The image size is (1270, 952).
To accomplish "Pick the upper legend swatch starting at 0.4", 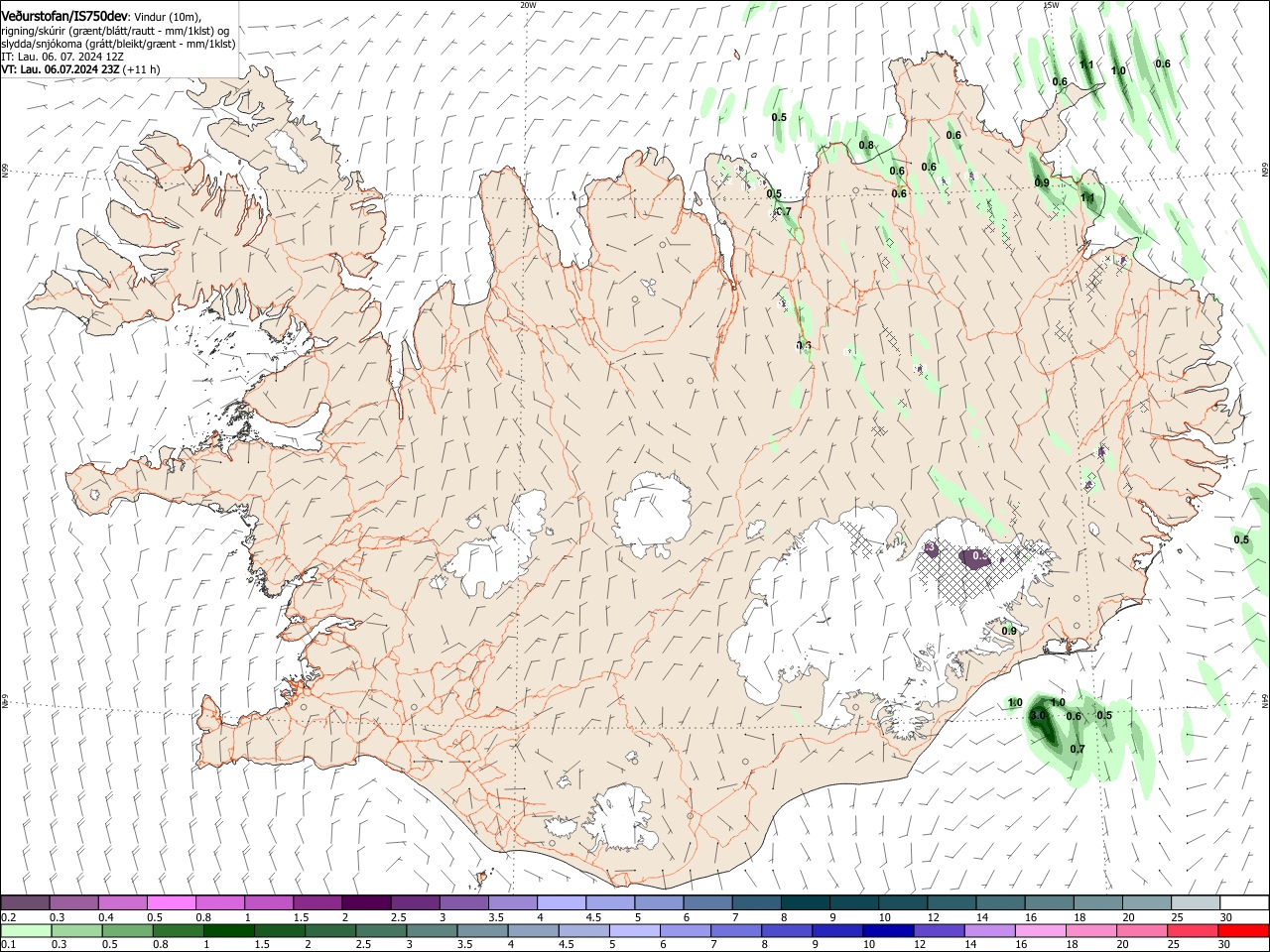I will 122,902.
